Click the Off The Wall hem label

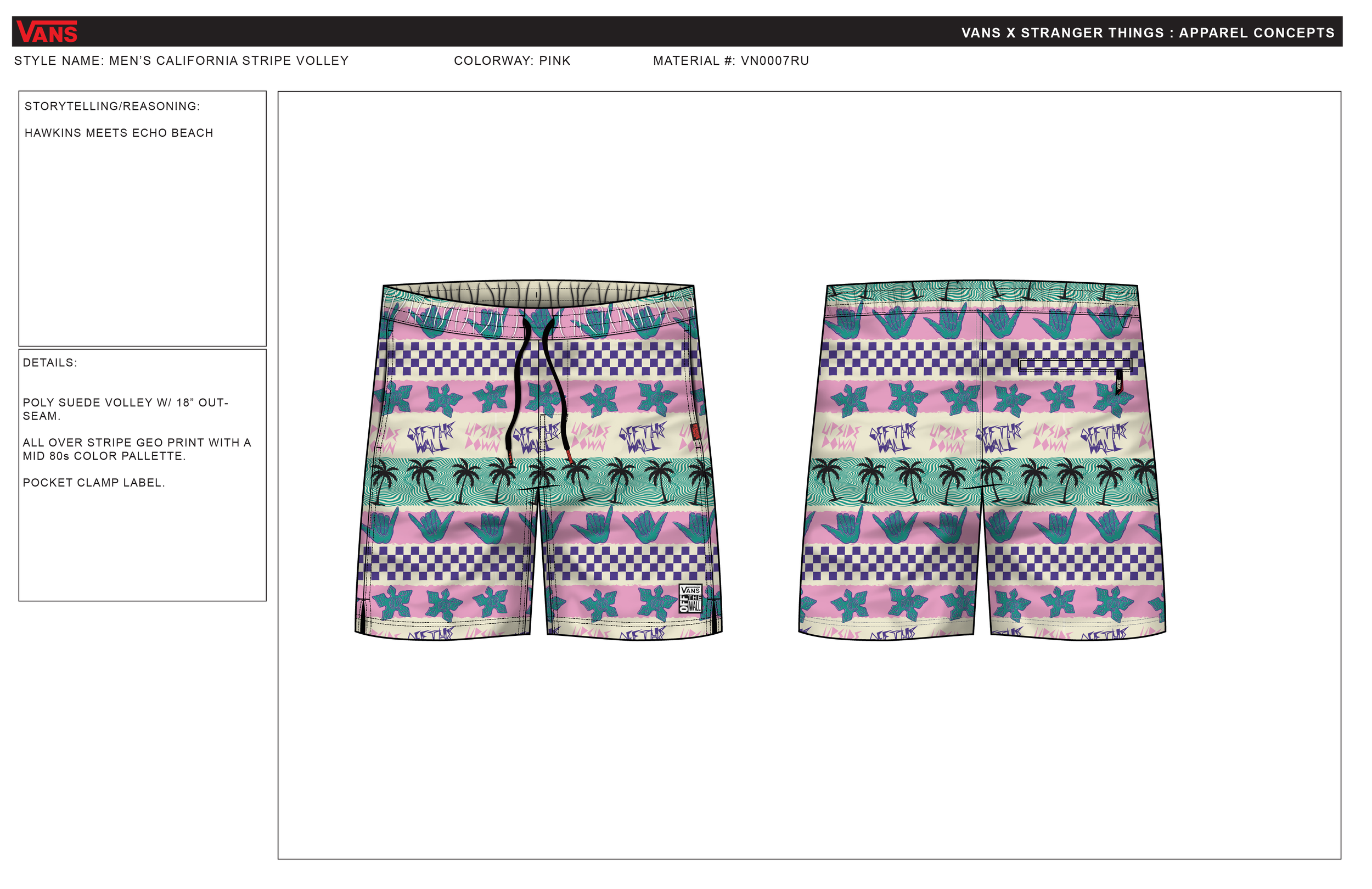[x=690, y=600]
